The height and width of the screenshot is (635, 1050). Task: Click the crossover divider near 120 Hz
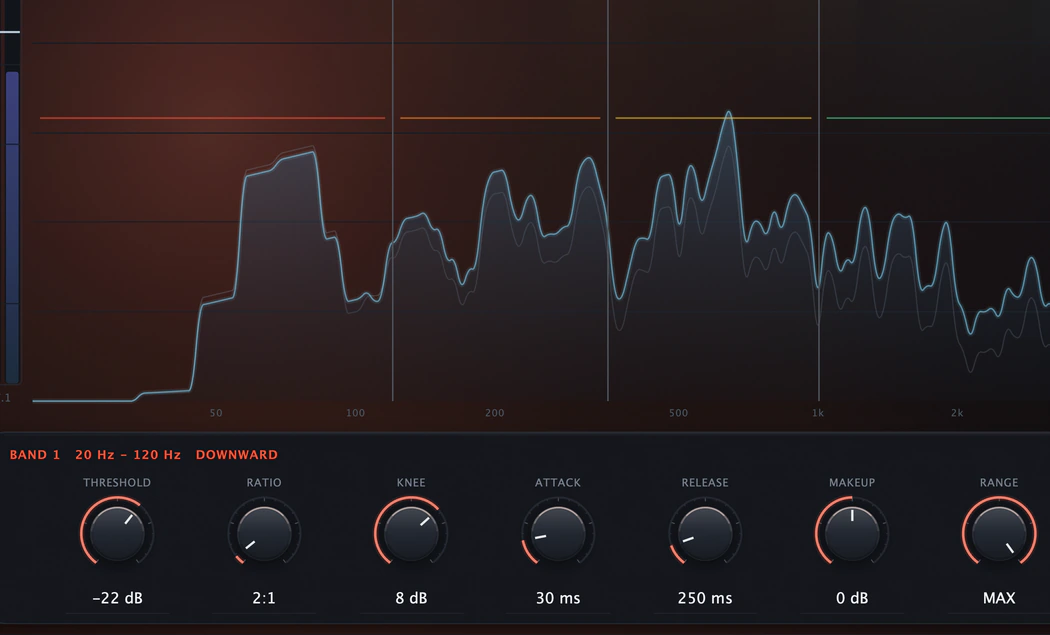pyautogui.click(x=392, y=201)
